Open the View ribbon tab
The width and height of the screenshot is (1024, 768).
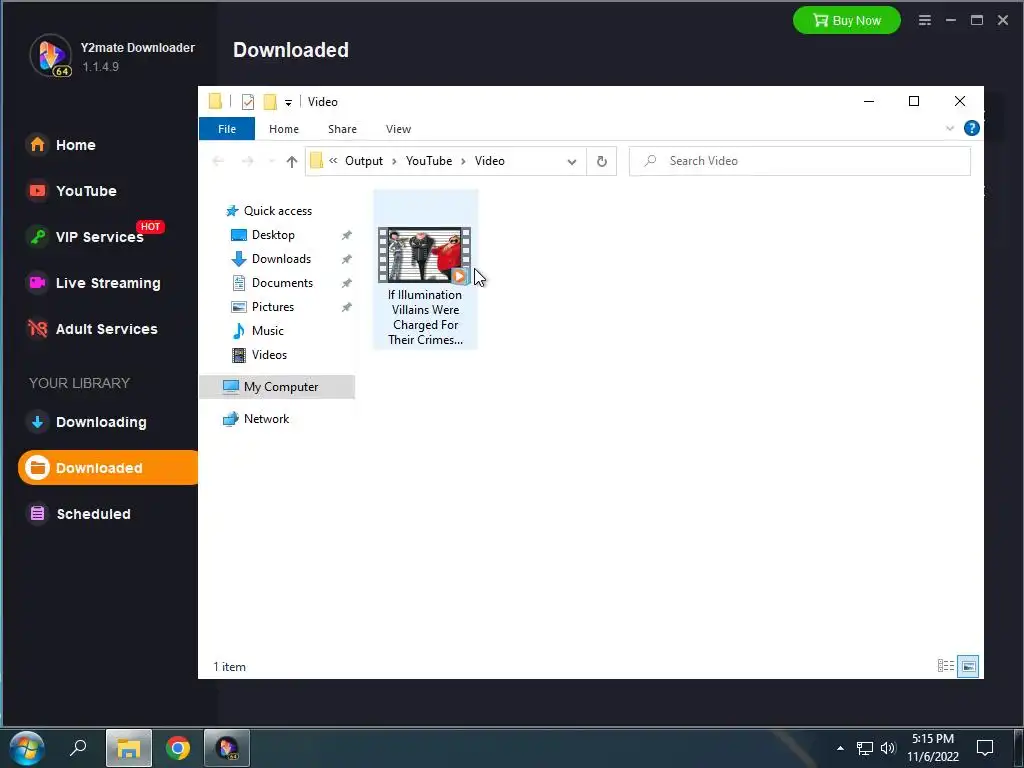click(x=398, y=129)
